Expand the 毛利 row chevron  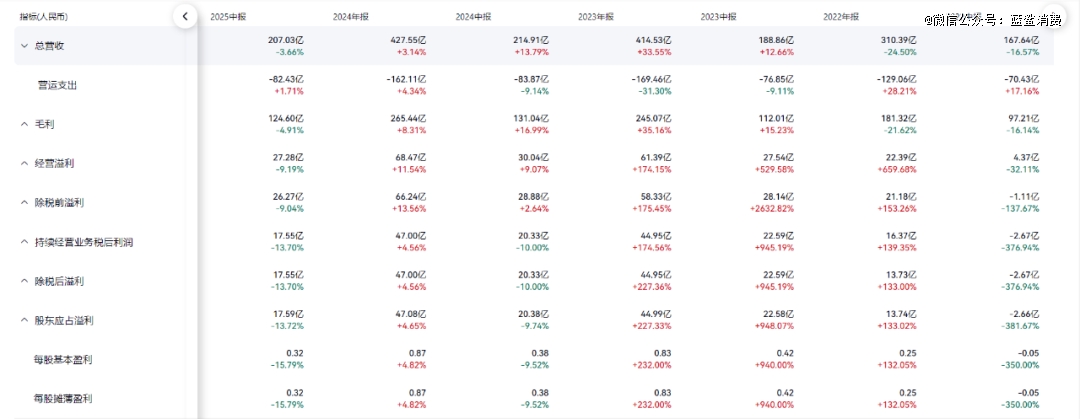pyautogui.click(x=24, y=124)
